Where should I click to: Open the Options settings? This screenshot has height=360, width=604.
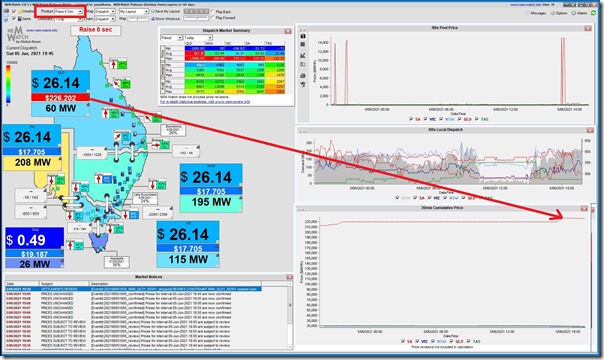click(x=559, y=13)
